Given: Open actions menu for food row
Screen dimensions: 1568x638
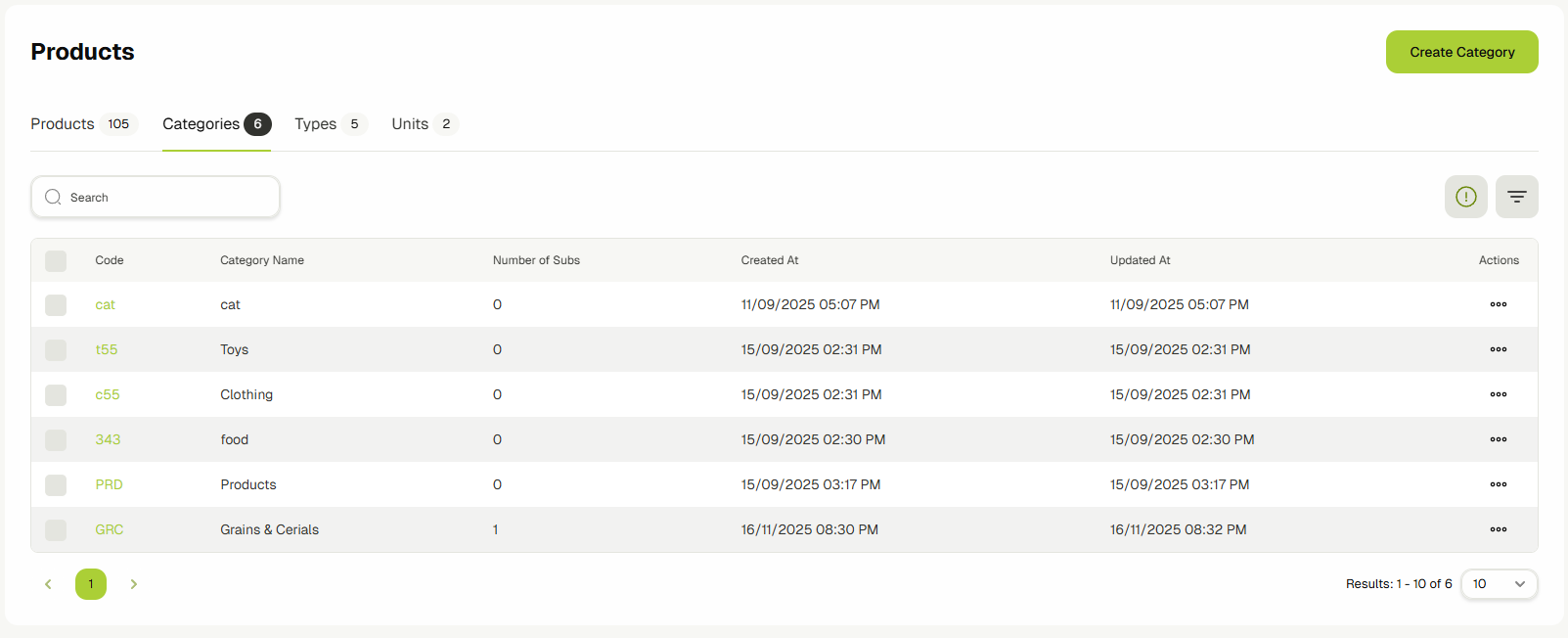Looking at the screenshot, I should coord(1498,439).
